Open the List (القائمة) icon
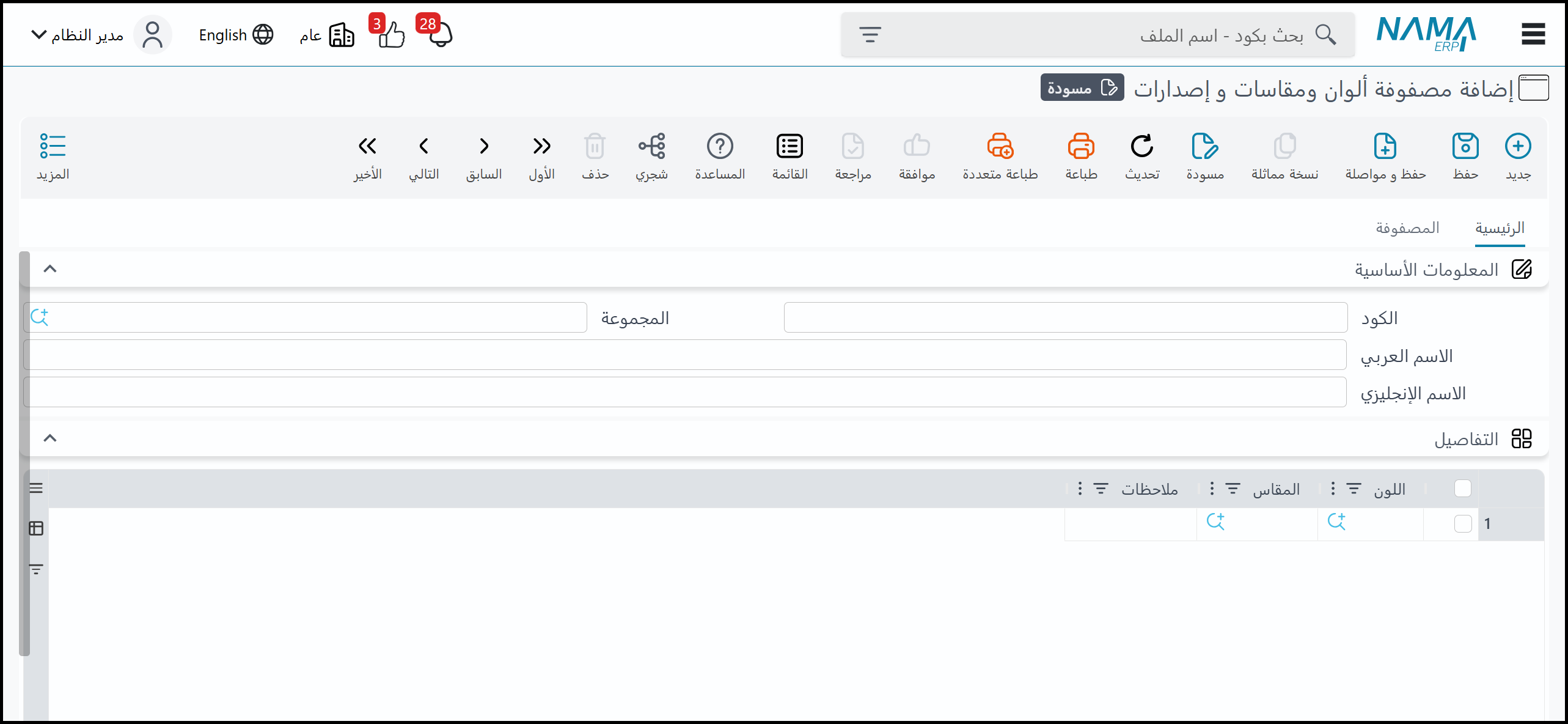Screen dimensions: 1568x724 click(789, 147)
